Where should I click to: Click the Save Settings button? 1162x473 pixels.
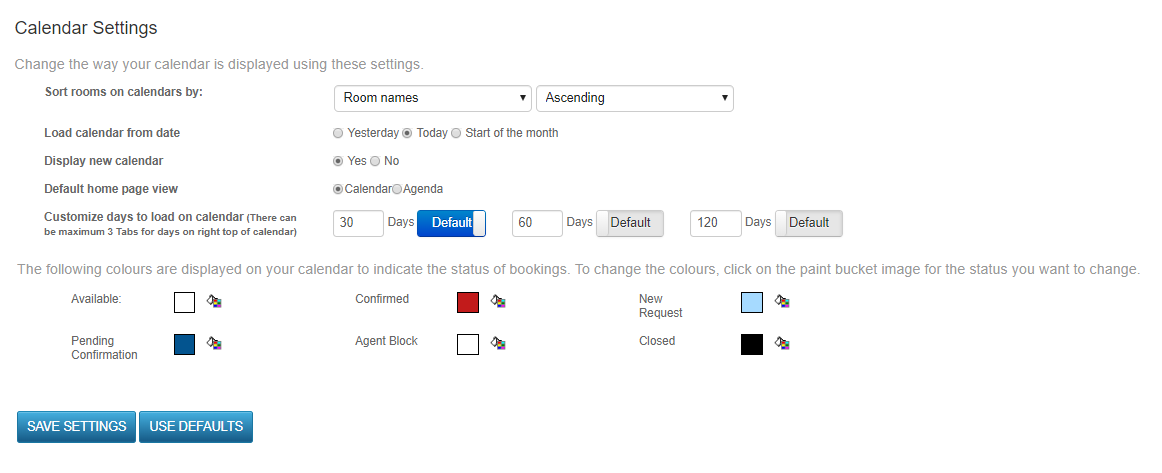[76, 427]
